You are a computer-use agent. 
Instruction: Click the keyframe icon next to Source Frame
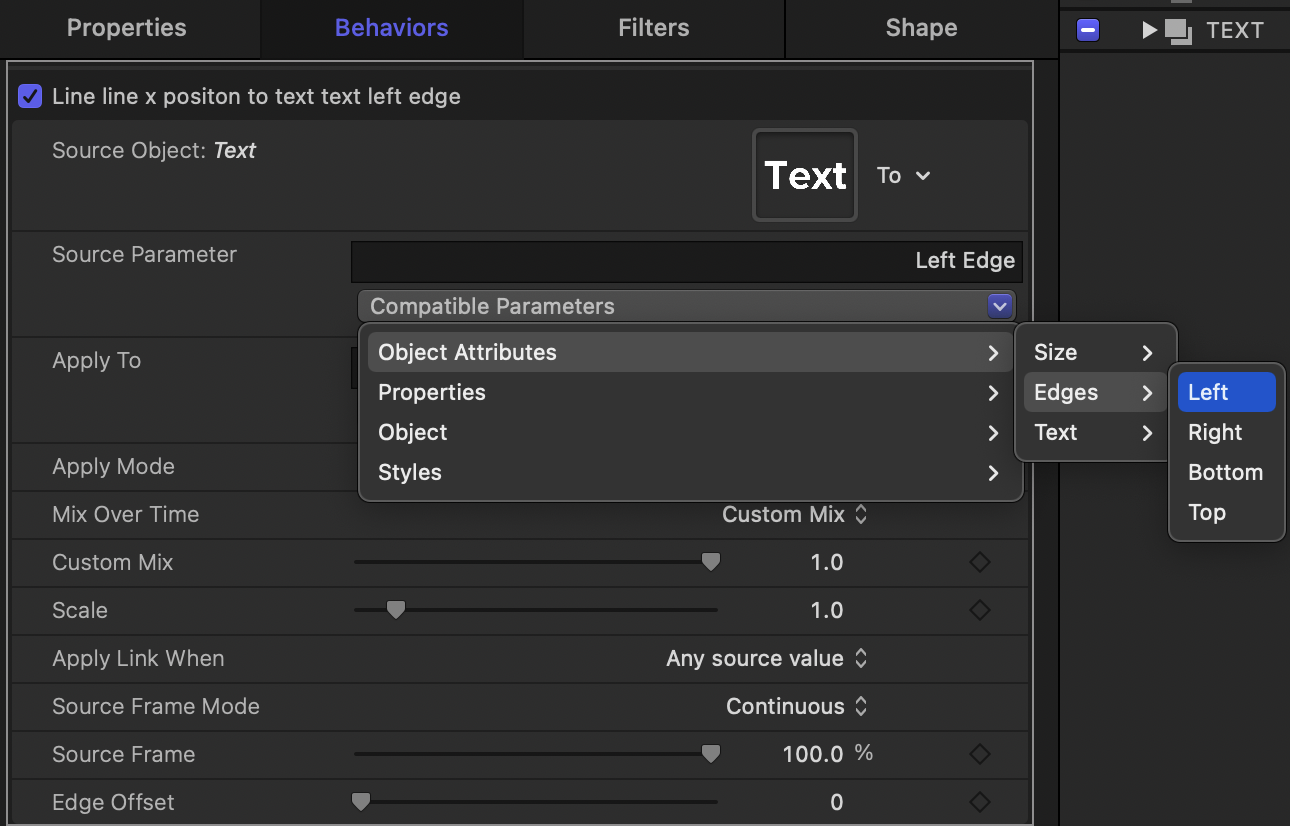point(979,754)
